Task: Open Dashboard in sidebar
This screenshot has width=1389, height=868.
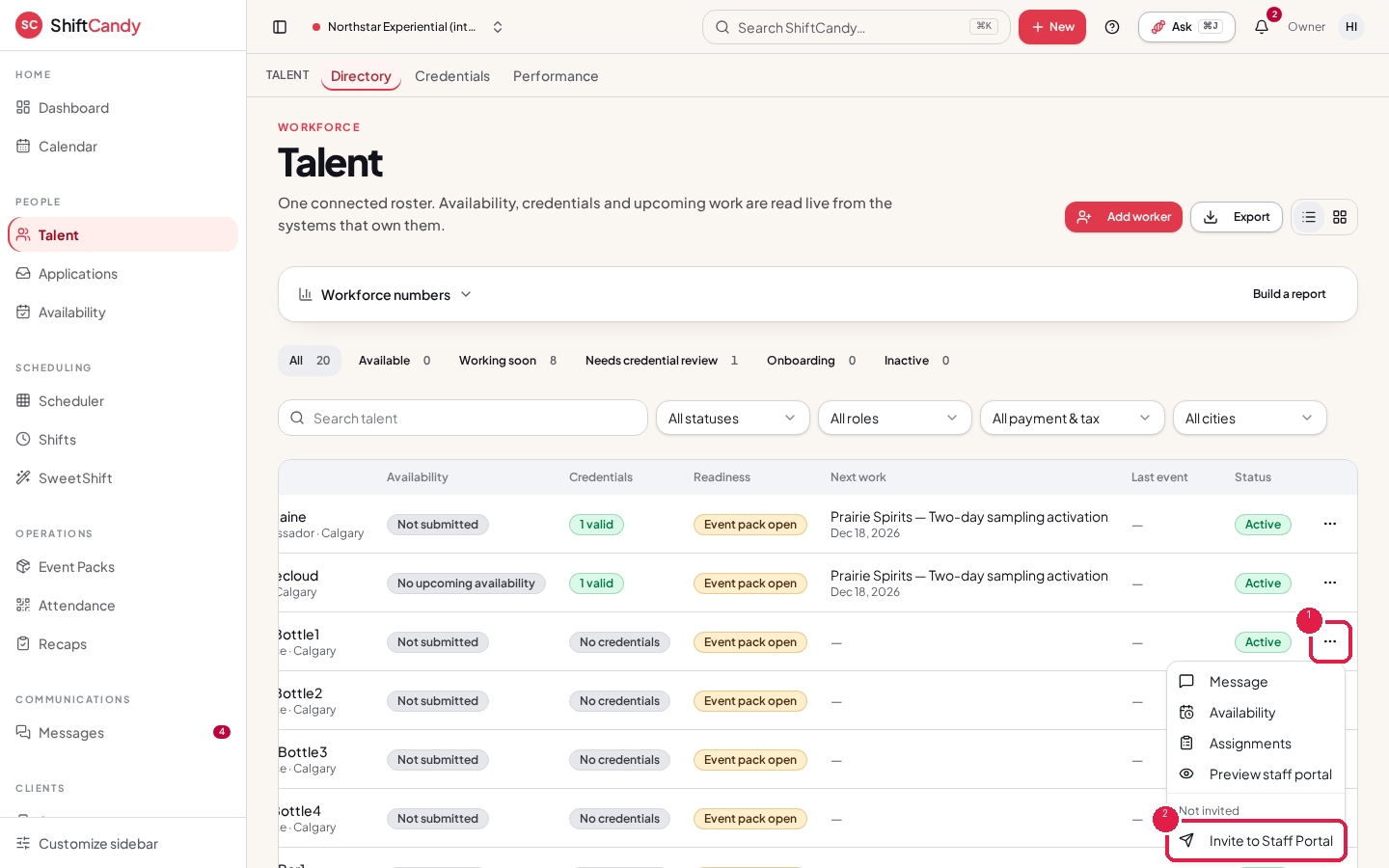Action: coord(123,108)
